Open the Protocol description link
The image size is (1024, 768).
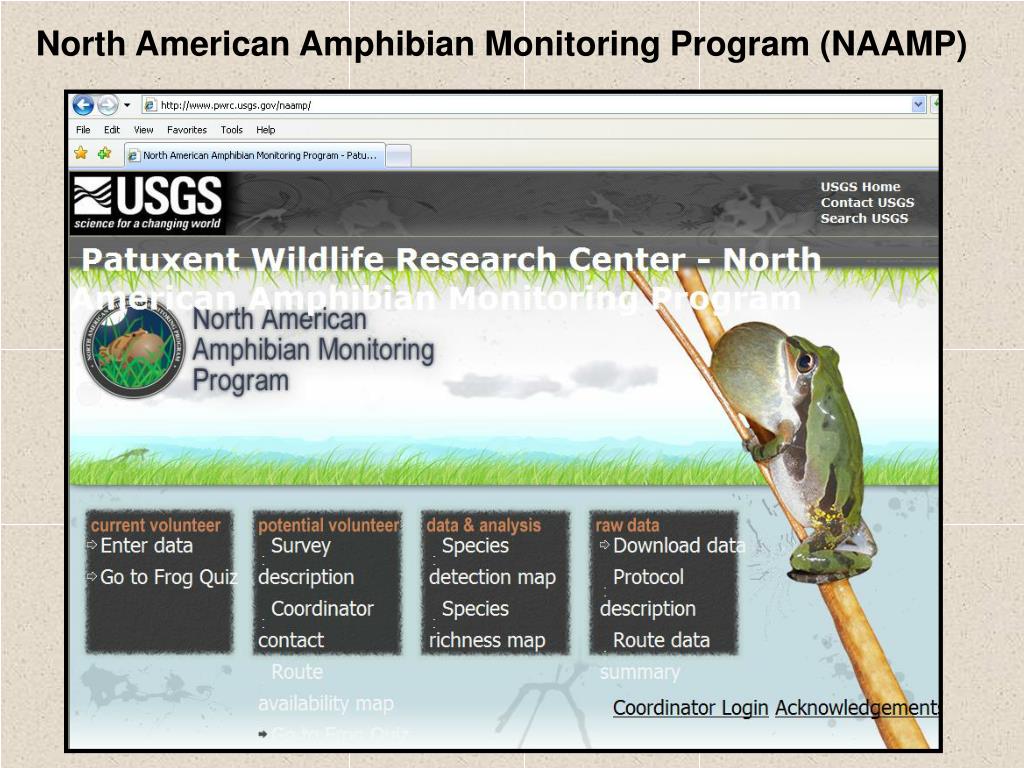[x=648, y=593]
